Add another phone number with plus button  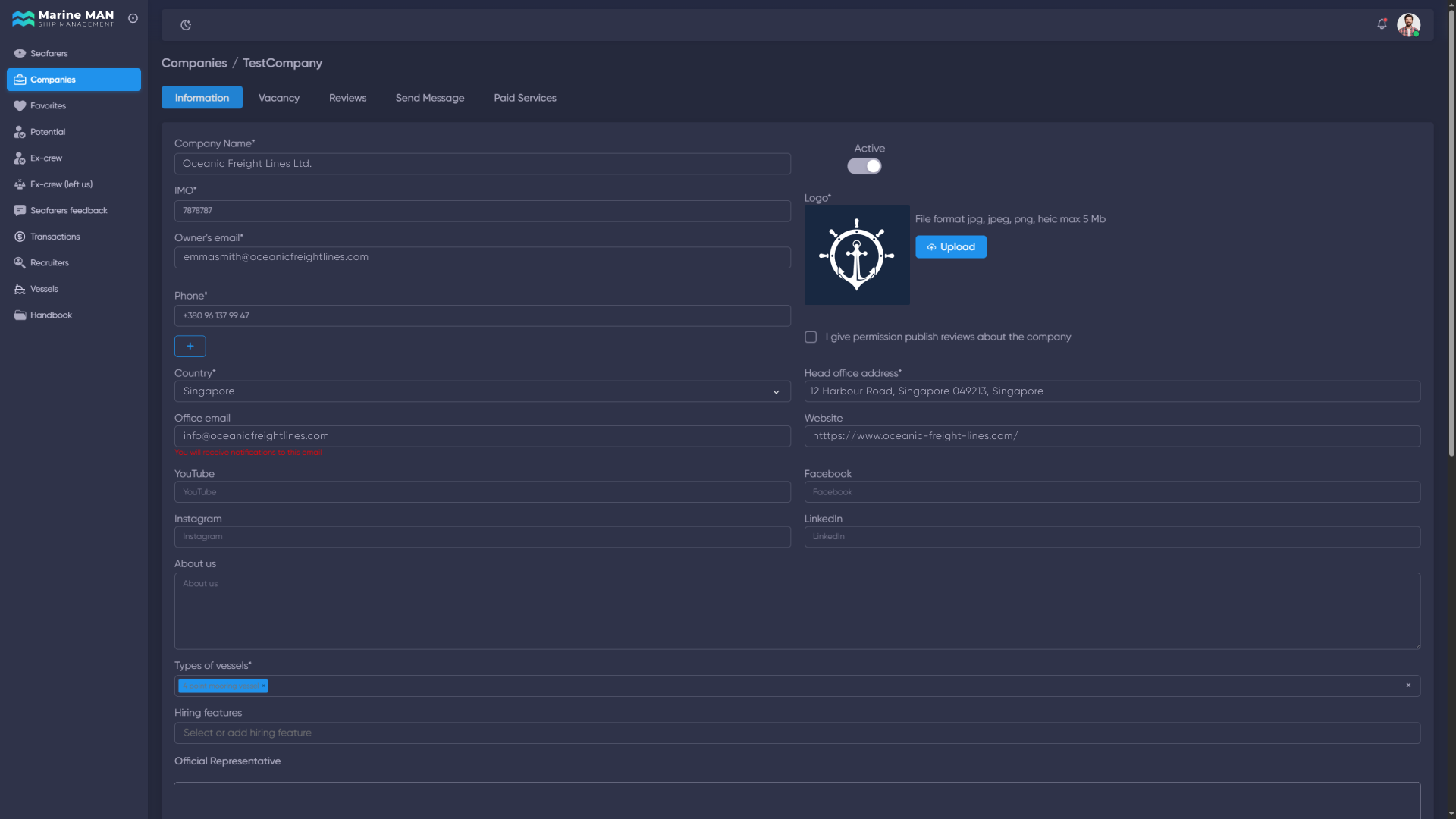[x=190, y=346]
